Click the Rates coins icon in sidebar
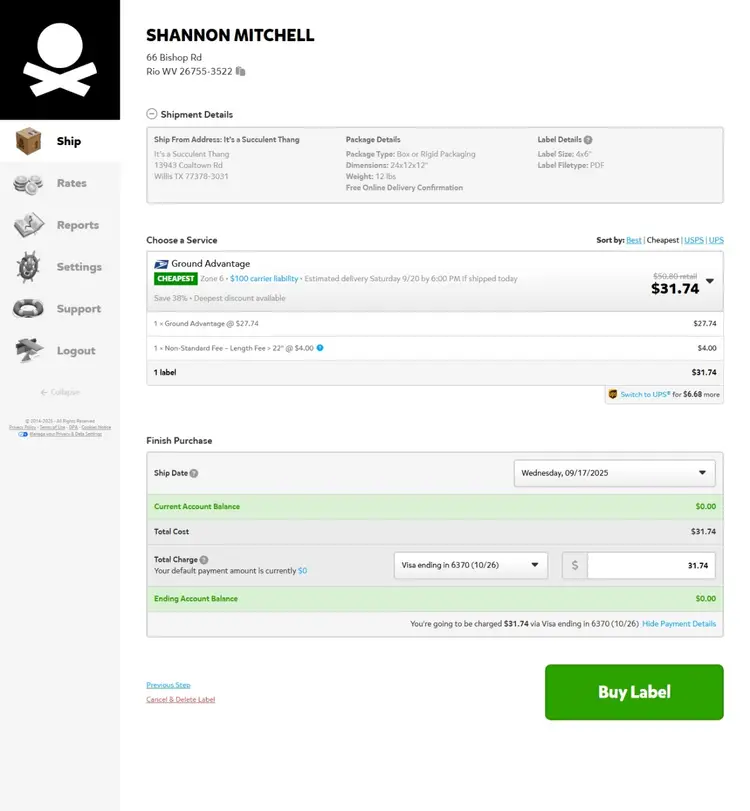This screenshot has width=750, height=811. pyautogui.click(x=29, y=184)
